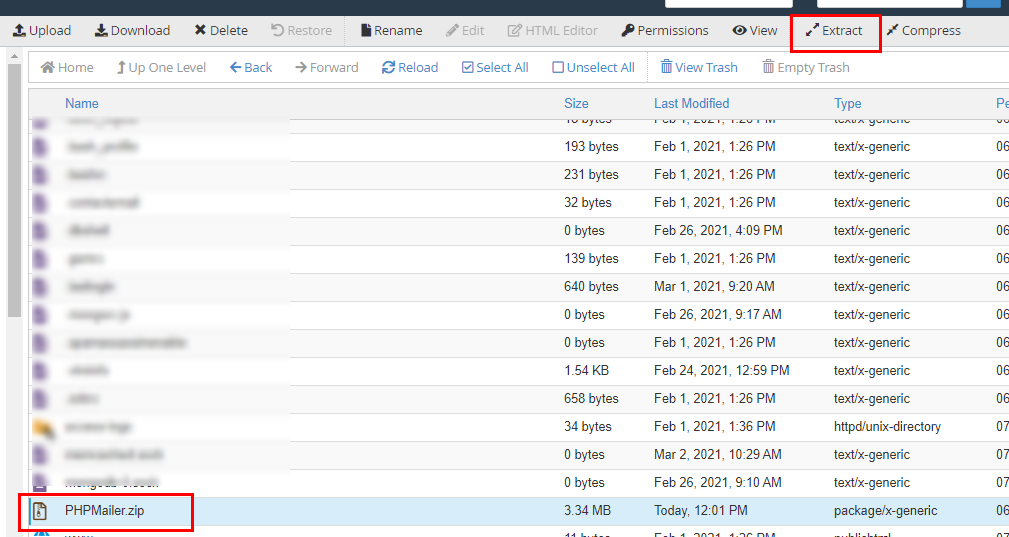Screen dimensions: 1009x537
Task: Click the View eye icon
Action: (x=739, y=31)
